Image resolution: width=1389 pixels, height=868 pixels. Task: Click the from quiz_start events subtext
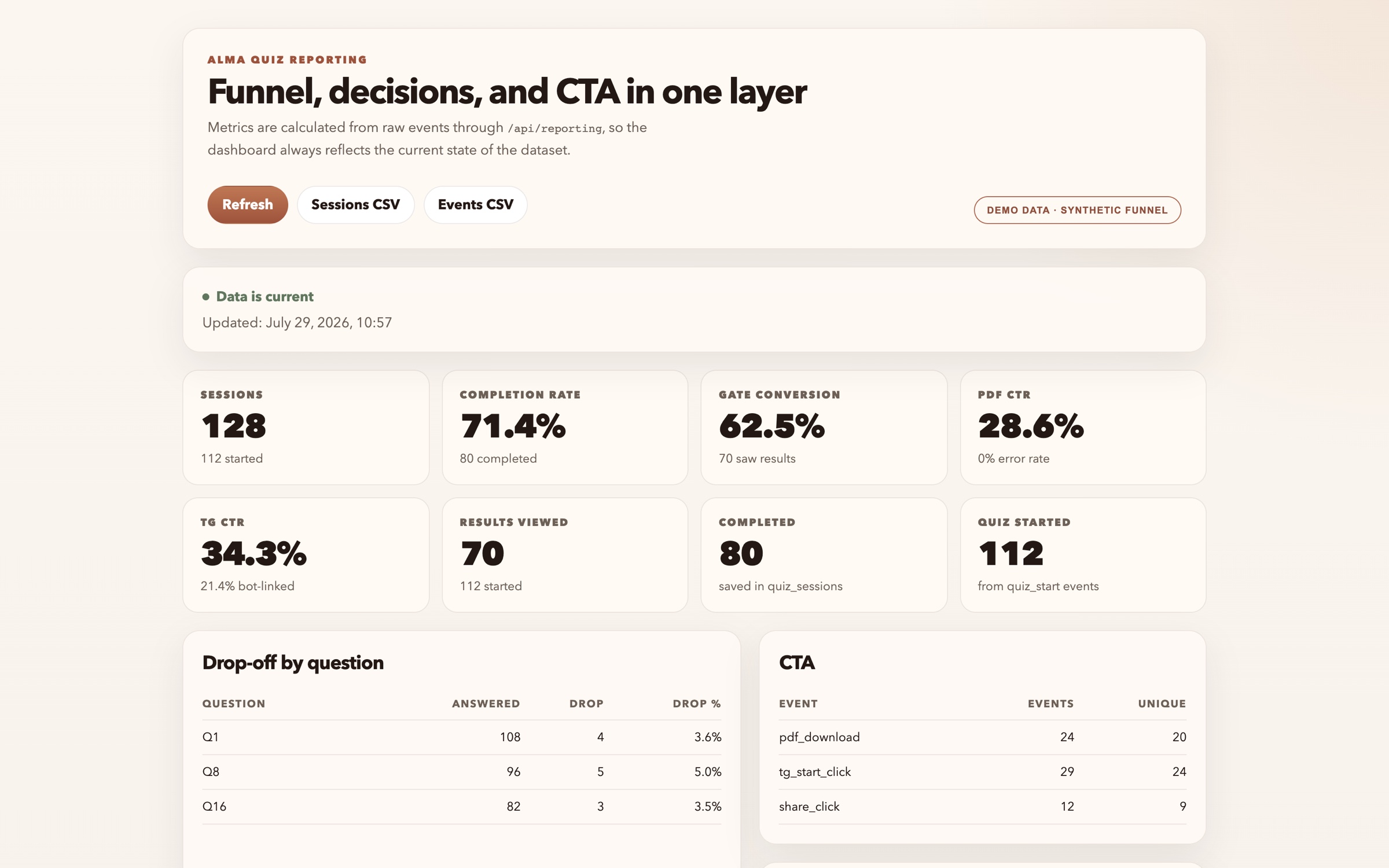pos(1038,586)
